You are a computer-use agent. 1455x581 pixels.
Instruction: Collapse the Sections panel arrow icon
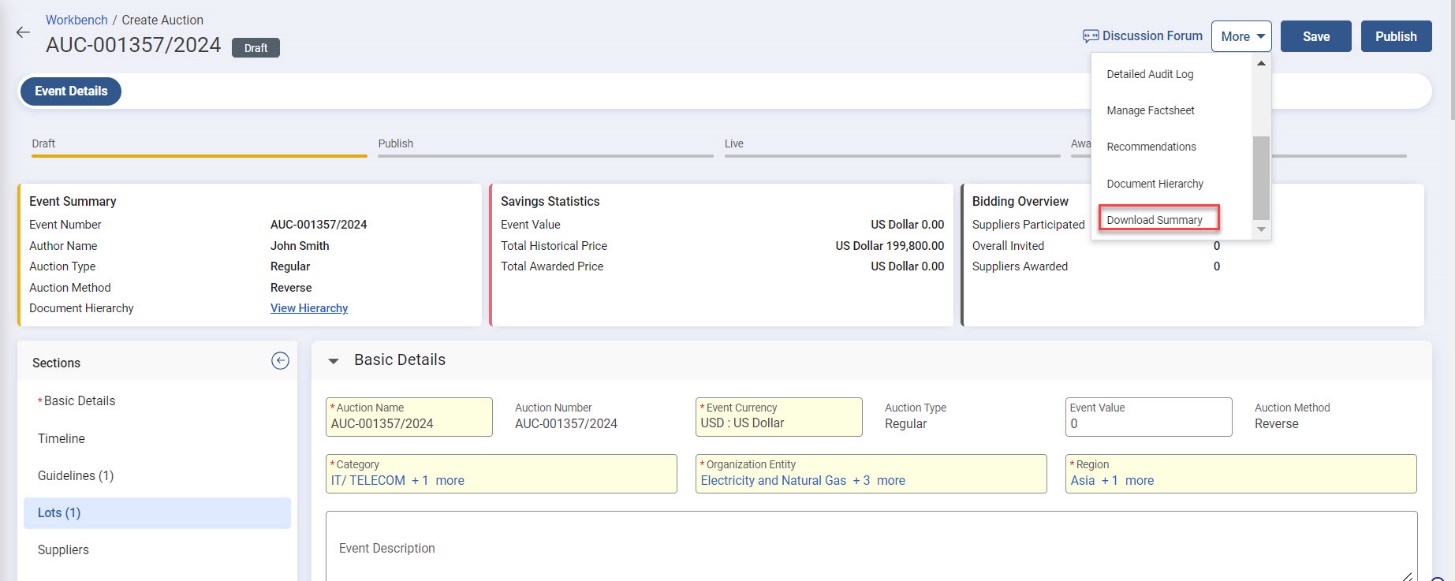point(280,362)
